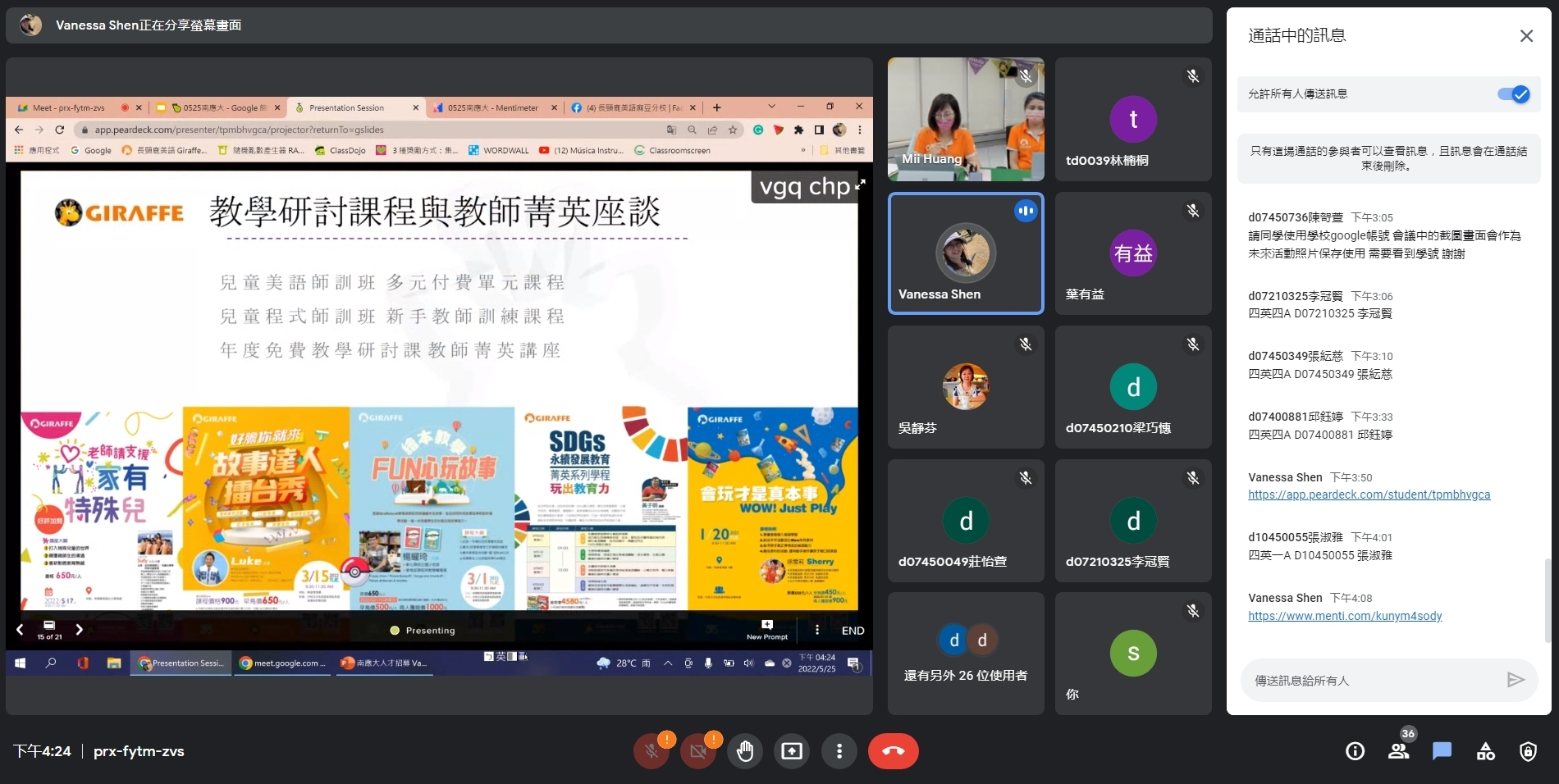Open the activities panel icon
1559x784 pixels.
[1485, 751]
